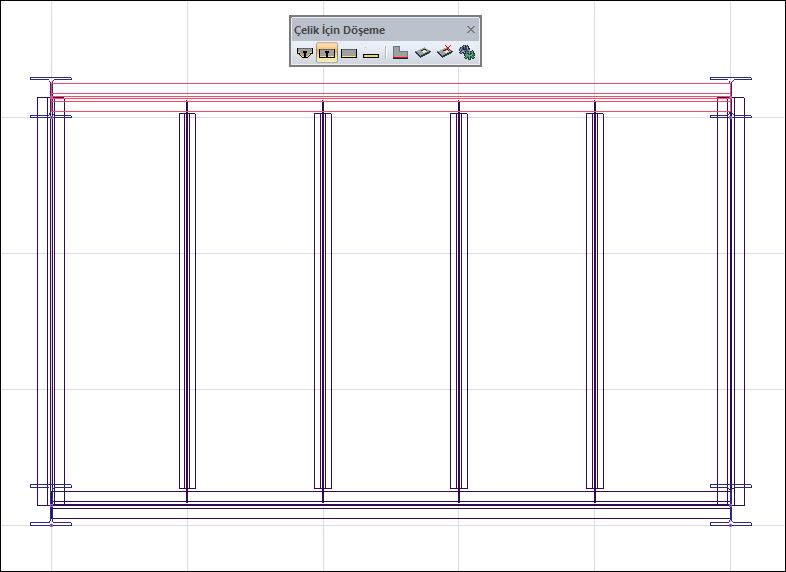Choose the plain gray rectangular slab tool
This screenshot has width=786, height=572.
tap(349, 53)
